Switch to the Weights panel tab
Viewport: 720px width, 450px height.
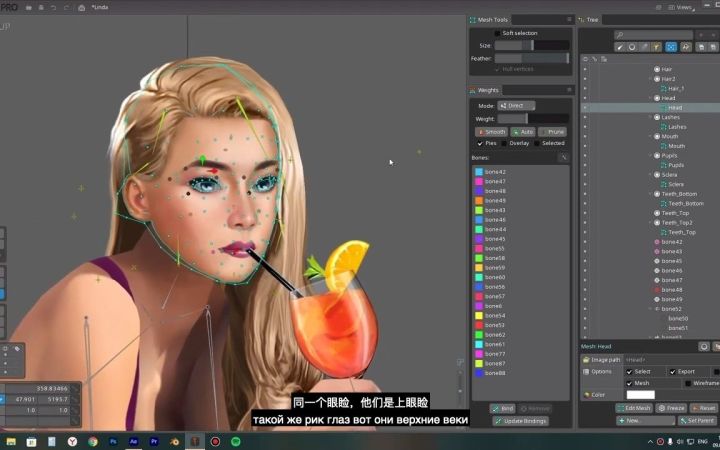tap(484, 90)
